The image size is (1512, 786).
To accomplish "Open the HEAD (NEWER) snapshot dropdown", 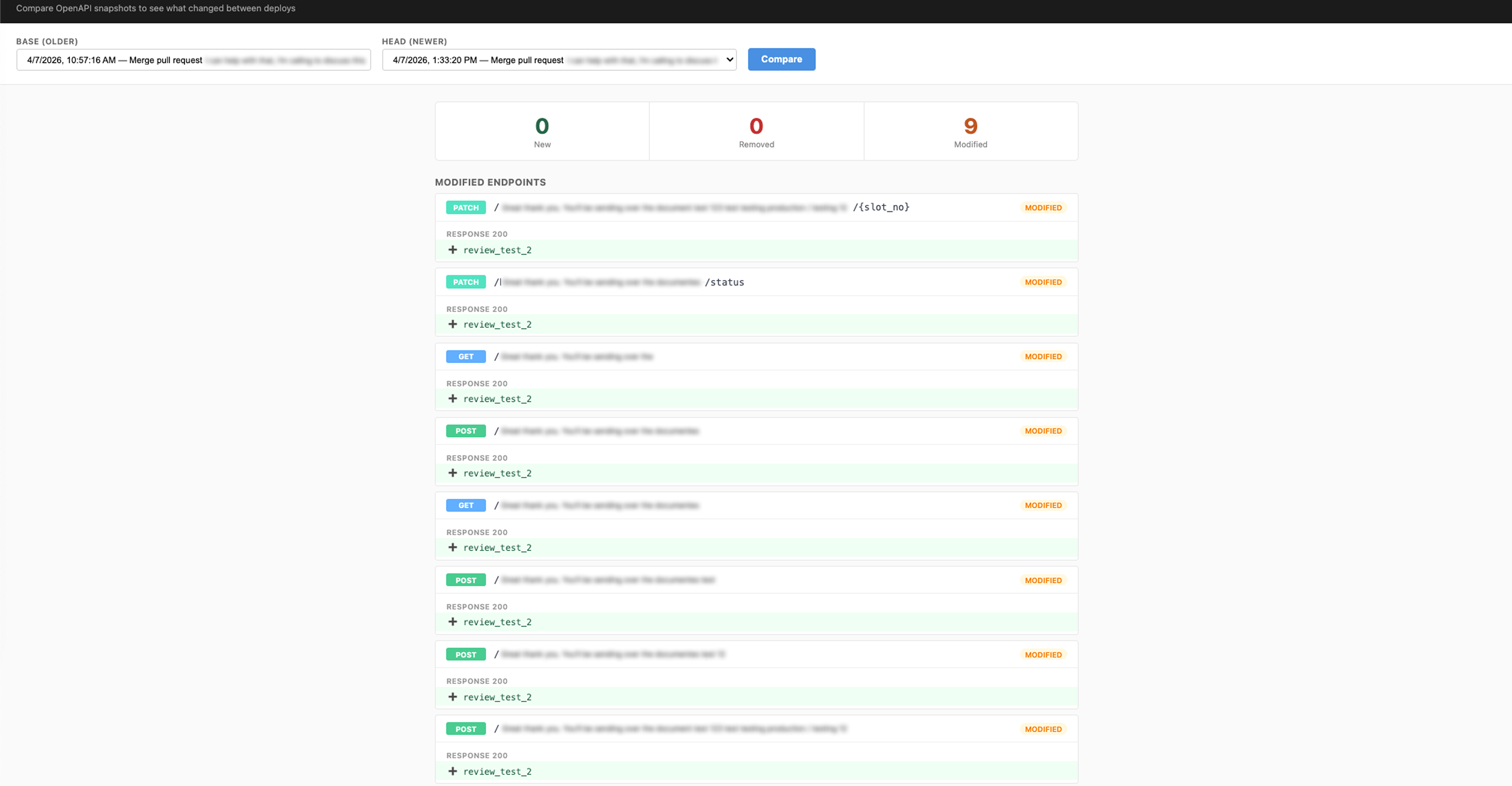I will pyautogui.click(x=559, y=60).
